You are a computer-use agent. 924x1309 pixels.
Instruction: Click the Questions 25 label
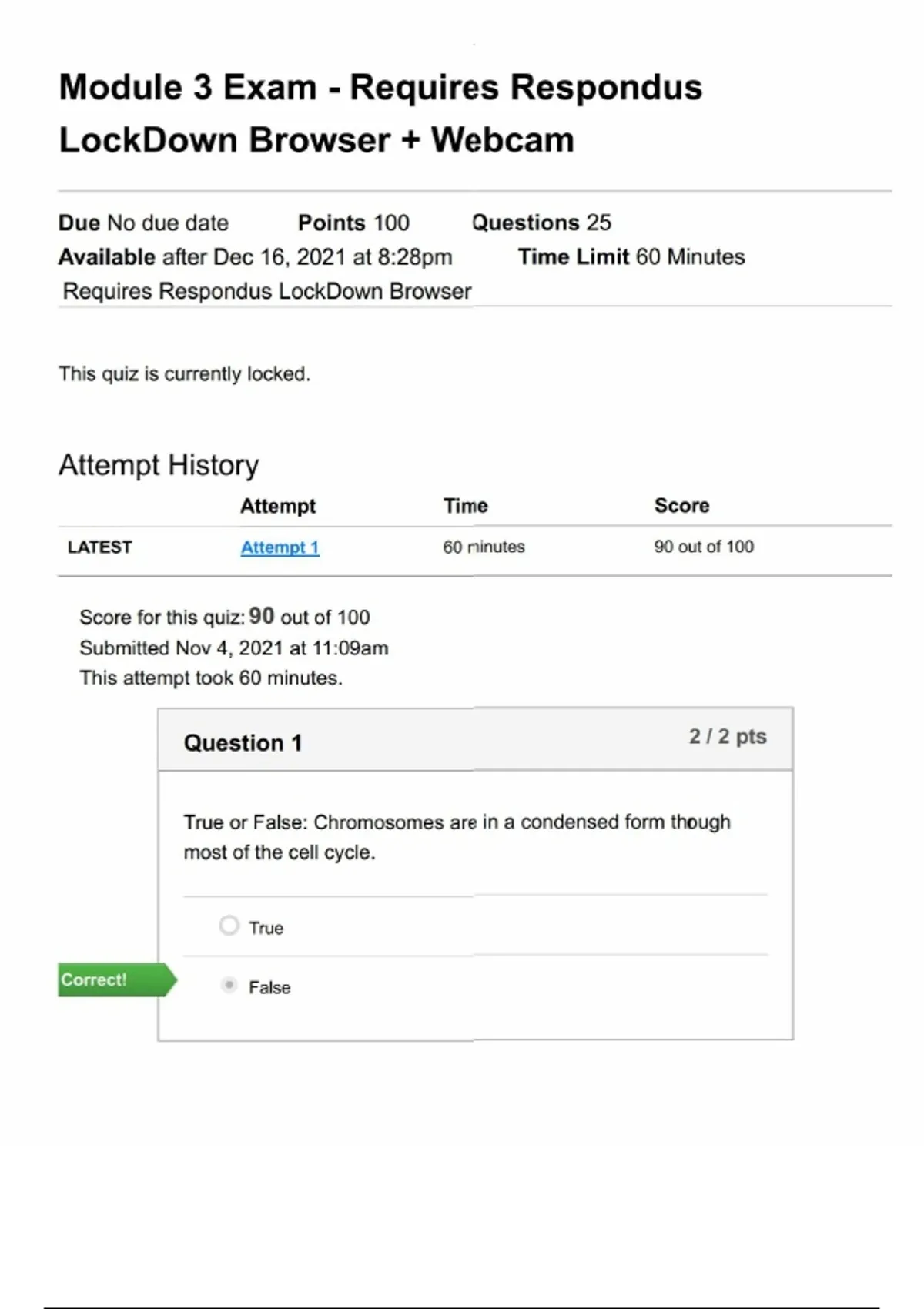[x=541, y=223]
